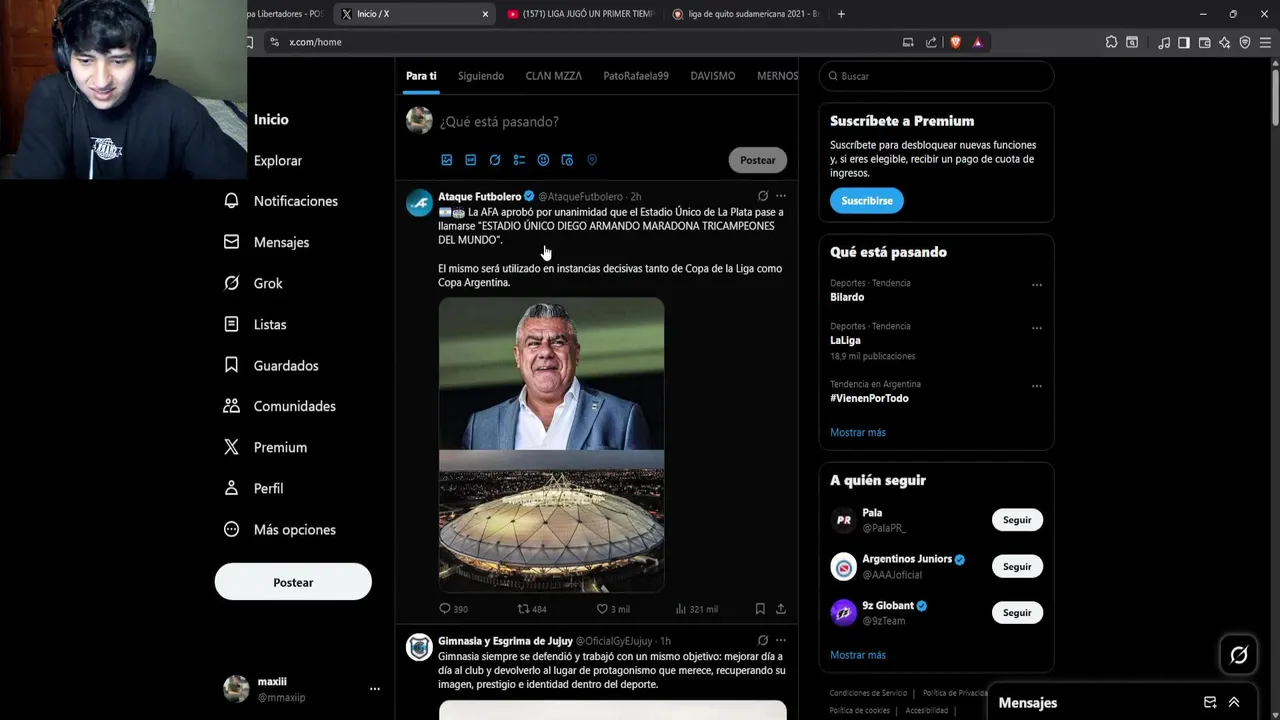The image size is (1280, 720).
Task: Open Brave VPN shield icon
Action: coord(1245,42)
